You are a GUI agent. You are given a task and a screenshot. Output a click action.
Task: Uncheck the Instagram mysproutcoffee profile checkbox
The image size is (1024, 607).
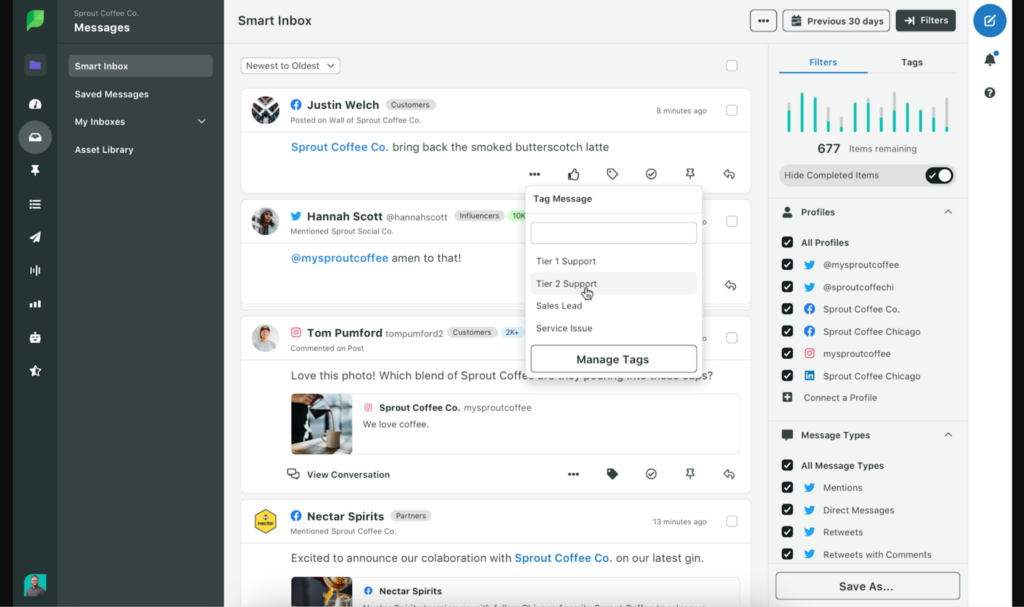(x=787, y=353)
